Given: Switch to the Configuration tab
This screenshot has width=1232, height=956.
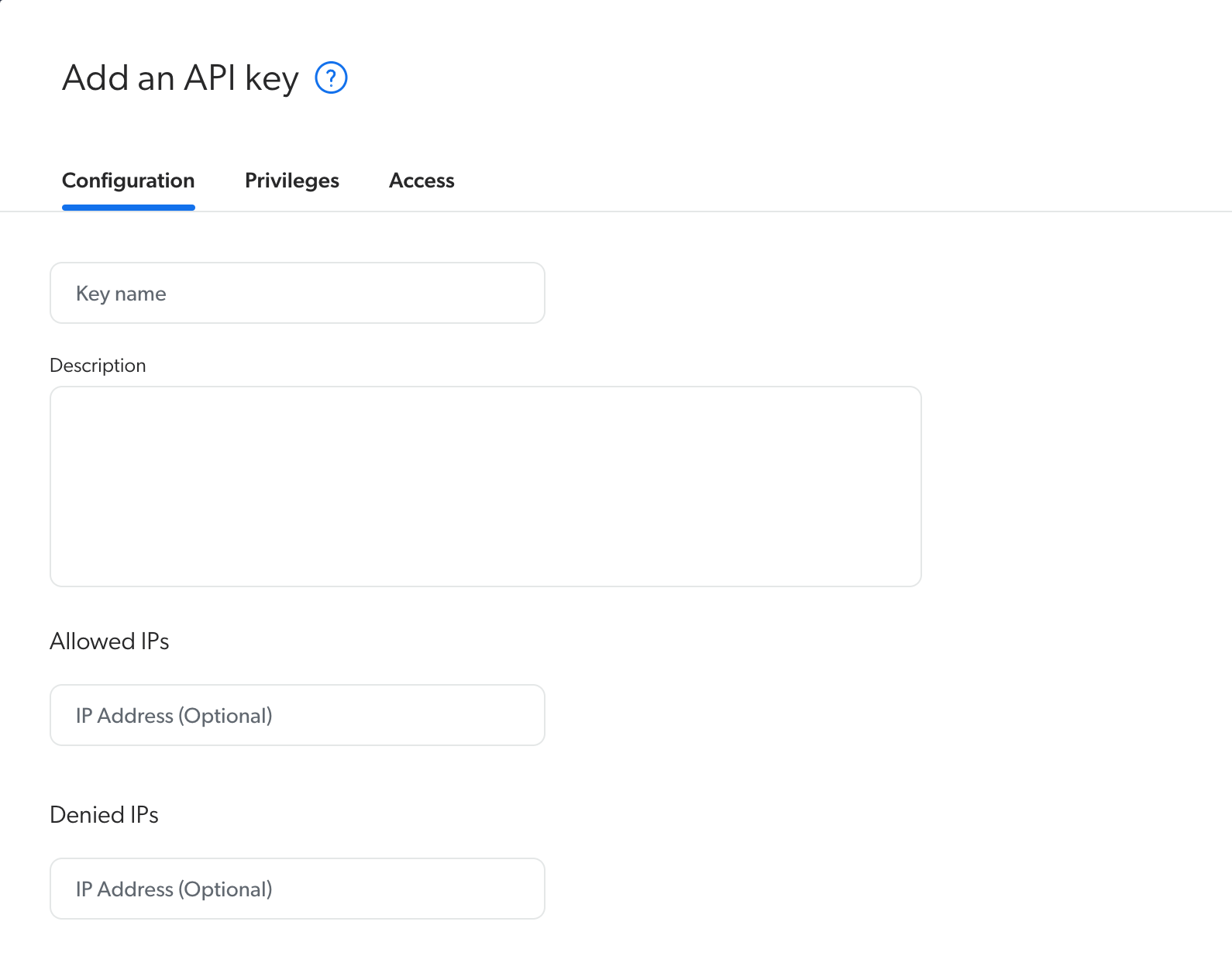Looking at the screenshot, I should 129,181.
